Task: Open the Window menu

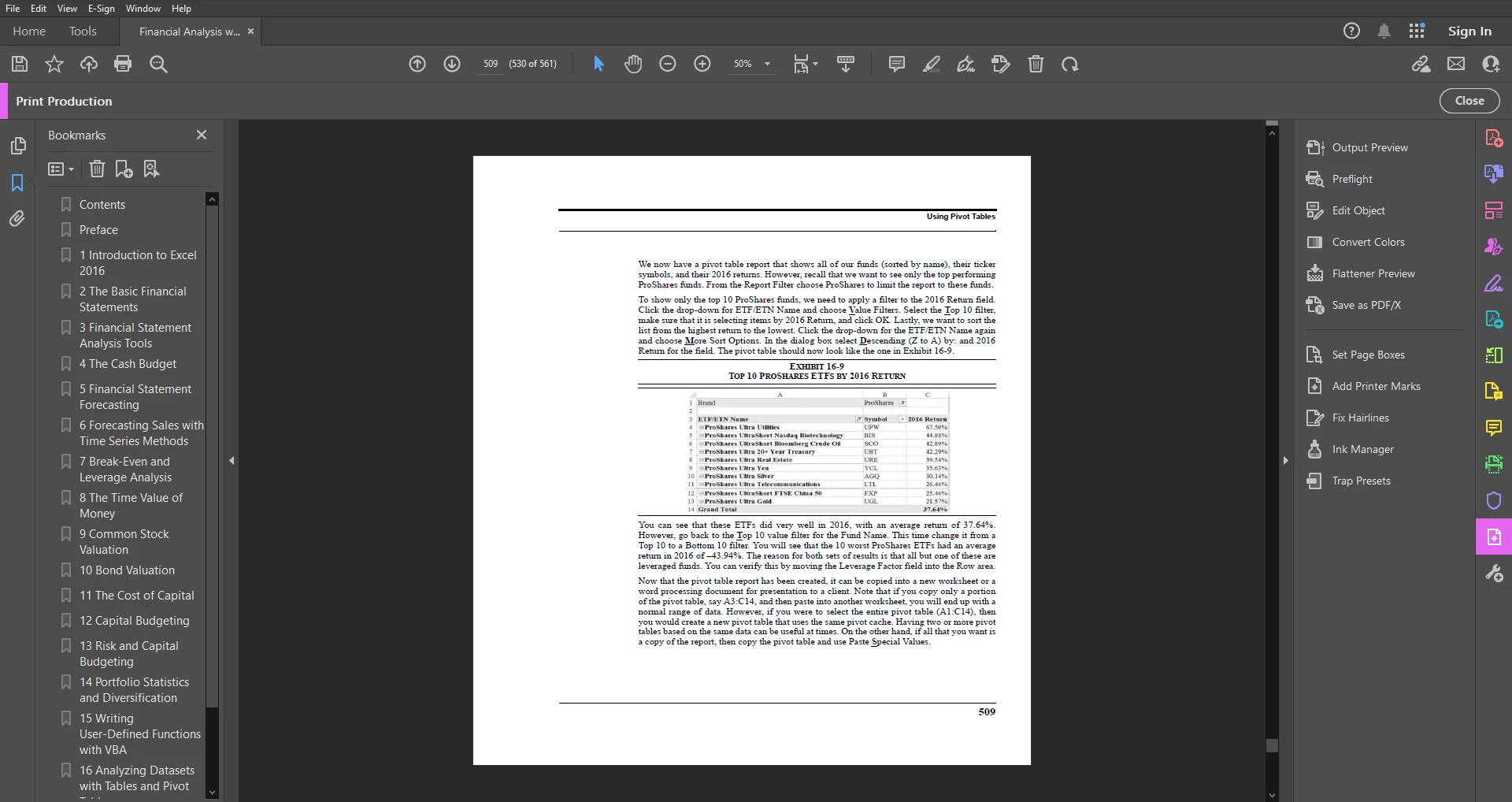Action: tap(143, 8)
